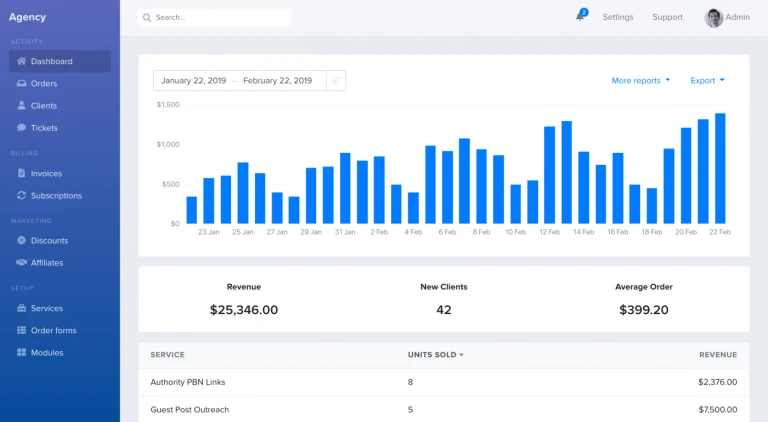768x422 pixels.
Task: Click the Support link
Action: 667,17
